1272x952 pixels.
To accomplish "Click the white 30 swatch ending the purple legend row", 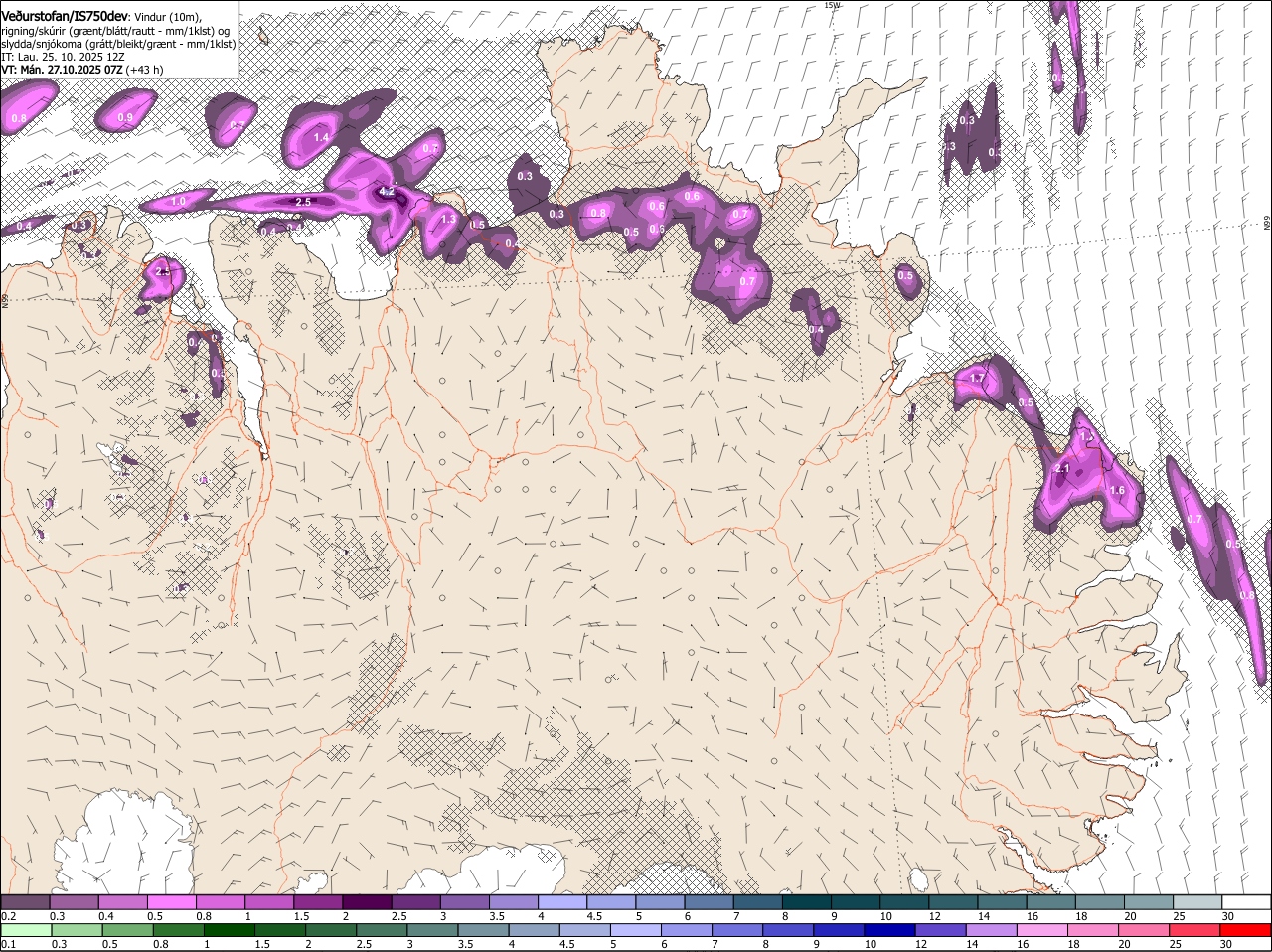I will click(x=1246, y=902).
